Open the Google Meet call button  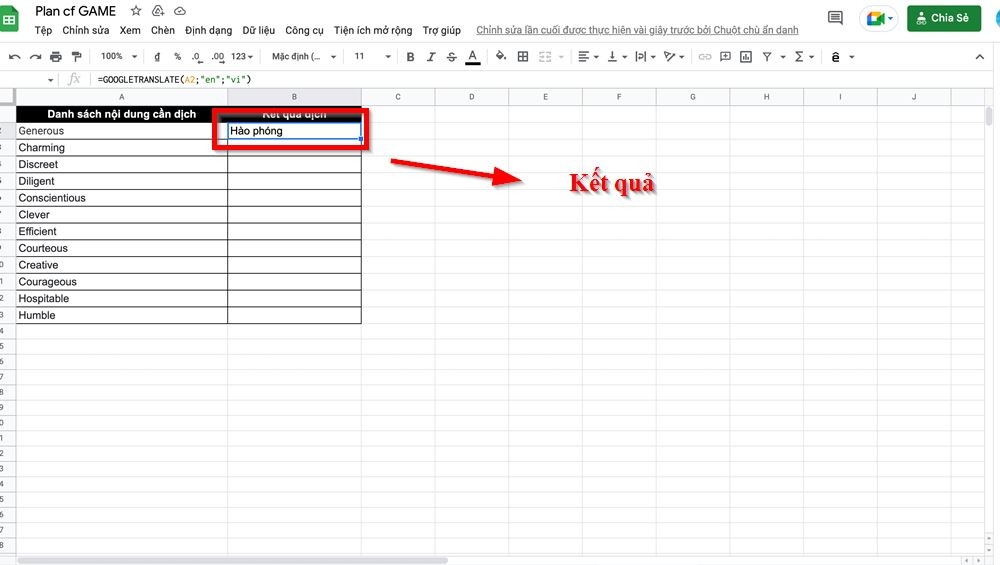pos(879,18)
